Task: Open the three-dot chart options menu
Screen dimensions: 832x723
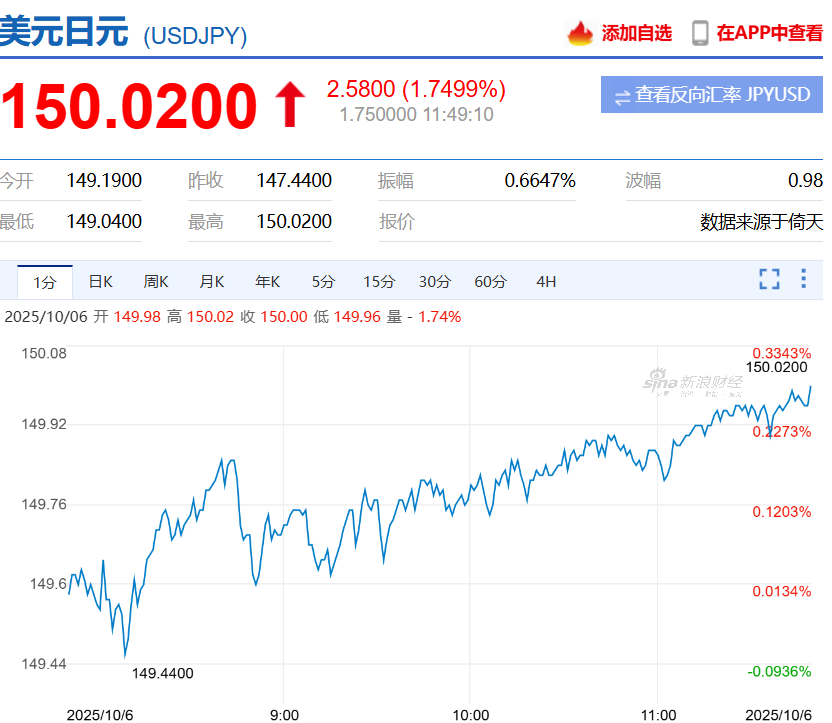Action: point(803,279)
